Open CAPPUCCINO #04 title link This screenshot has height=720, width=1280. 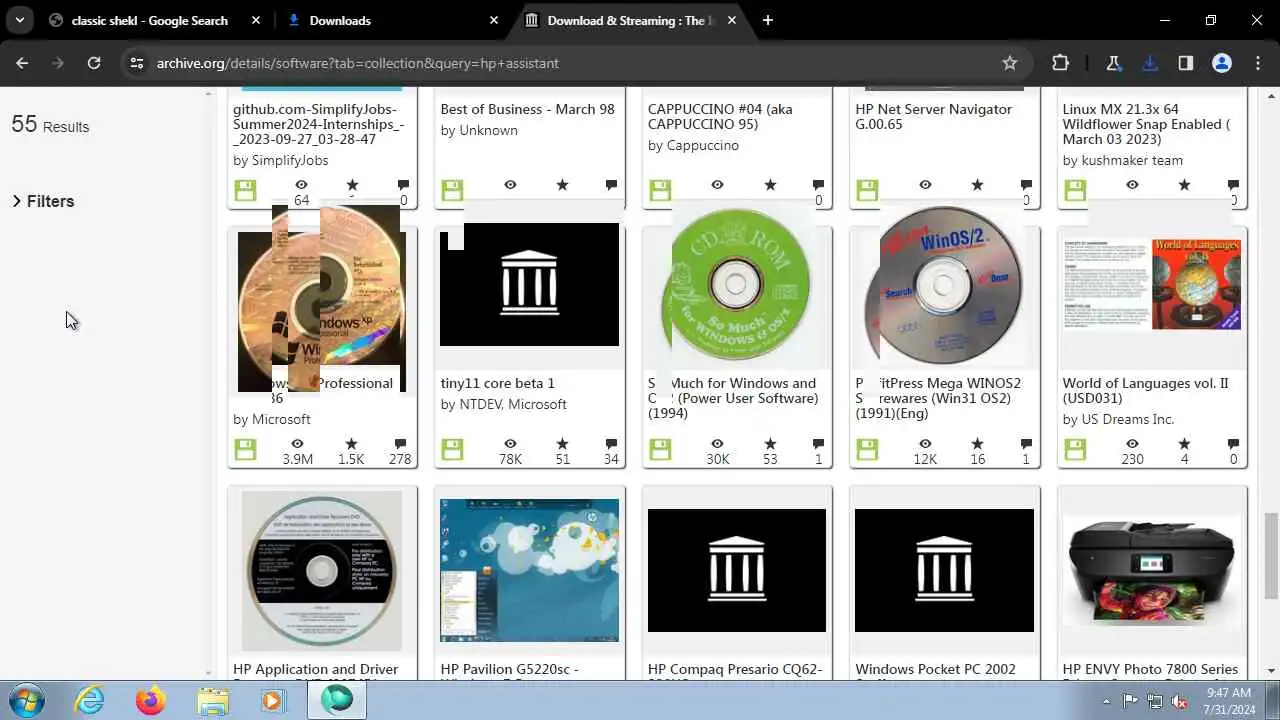click(720, 116)
